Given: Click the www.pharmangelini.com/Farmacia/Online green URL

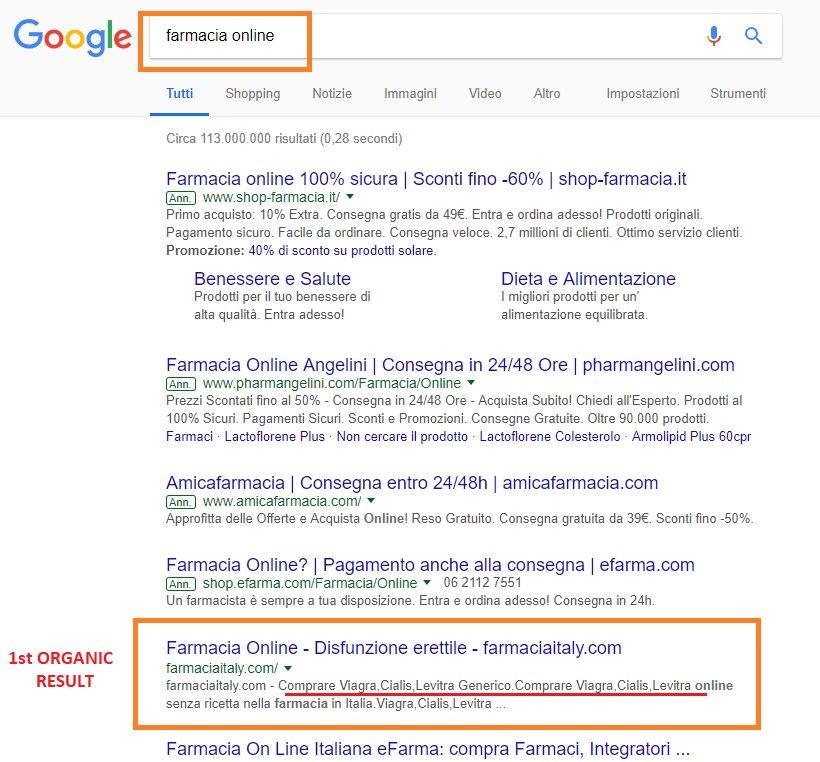Looking at the screenshot, I should point(332,383).
